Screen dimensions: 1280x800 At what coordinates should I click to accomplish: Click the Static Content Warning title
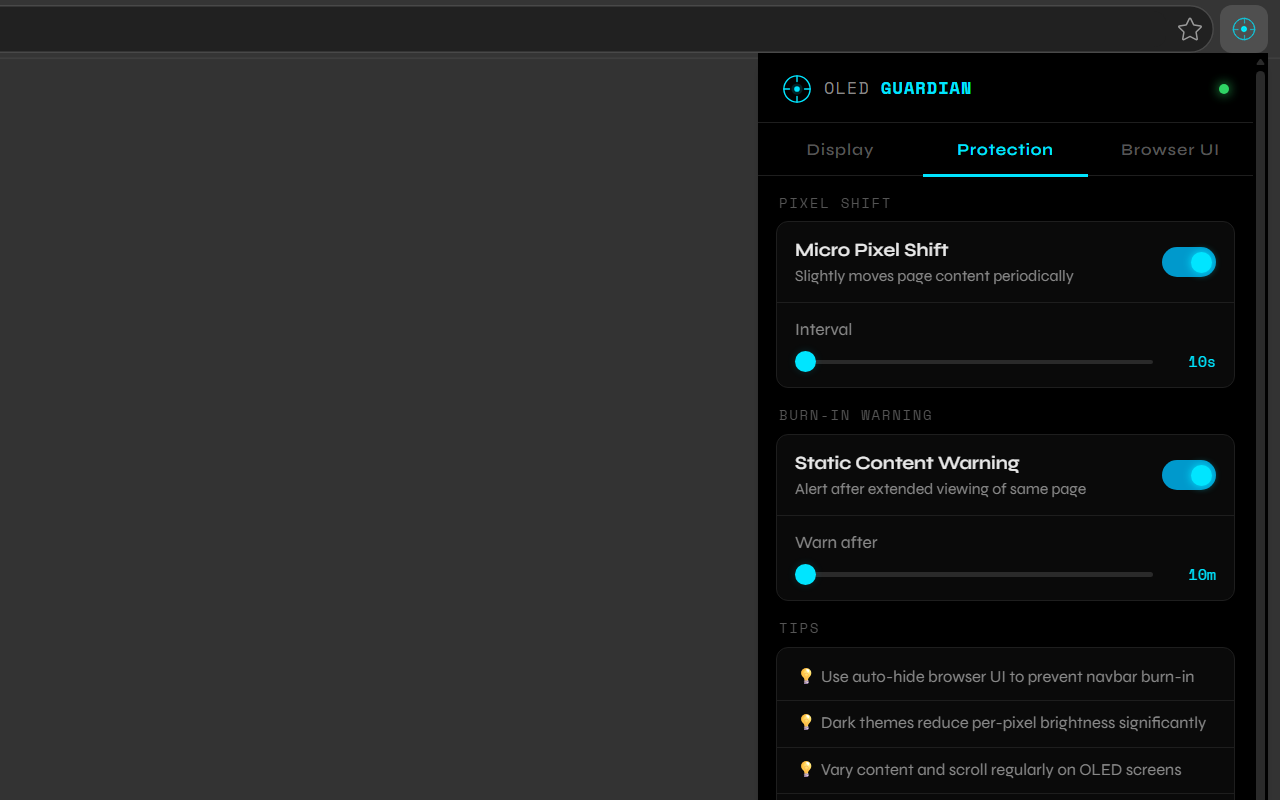907,463
